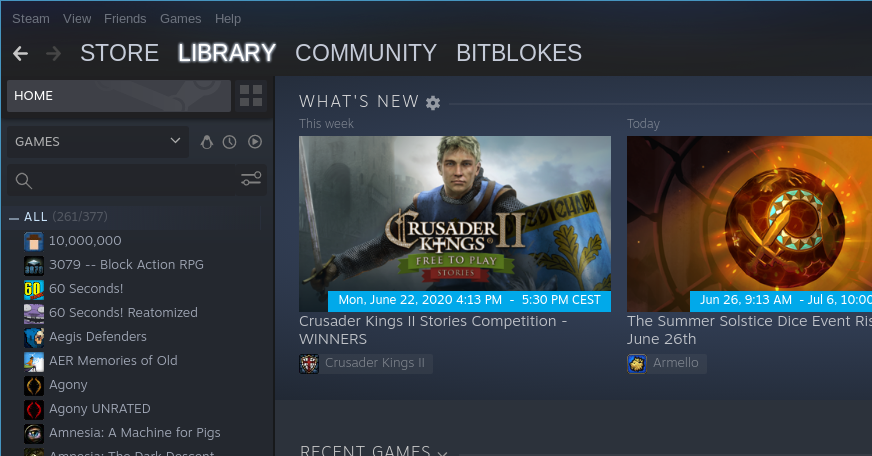Open the Friends menu
Viewport: 872px width, 456px height.
click(125, 19)
